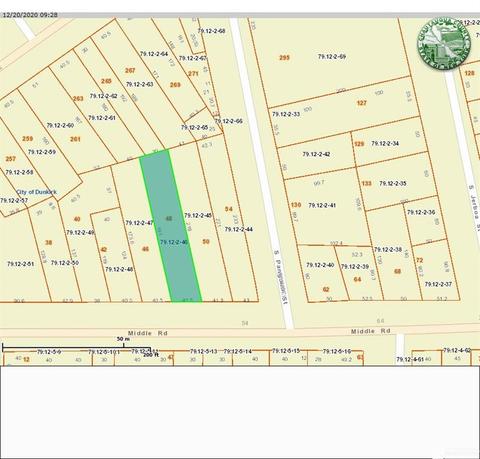
Task: Click orange house number 38
Action: tap(49, 242)
